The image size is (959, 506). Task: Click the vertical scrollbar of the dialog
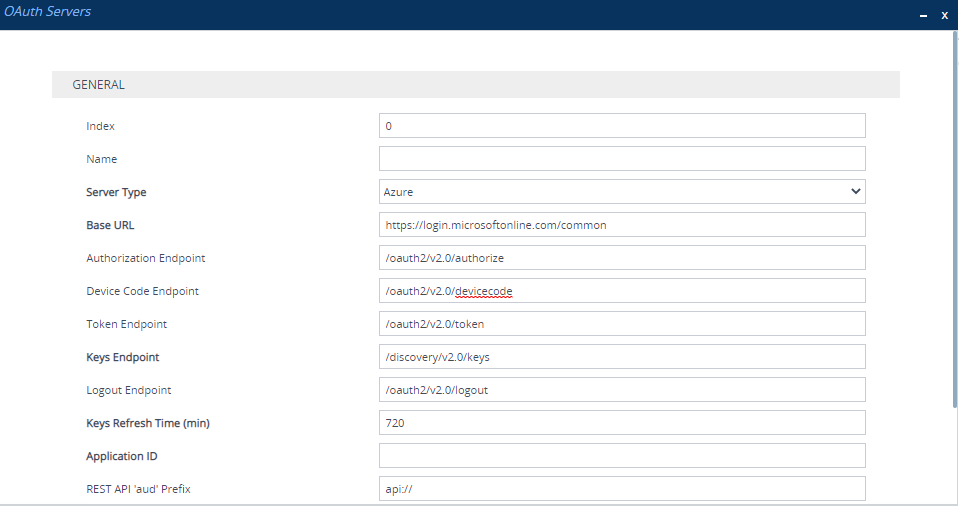pos(953,220)
